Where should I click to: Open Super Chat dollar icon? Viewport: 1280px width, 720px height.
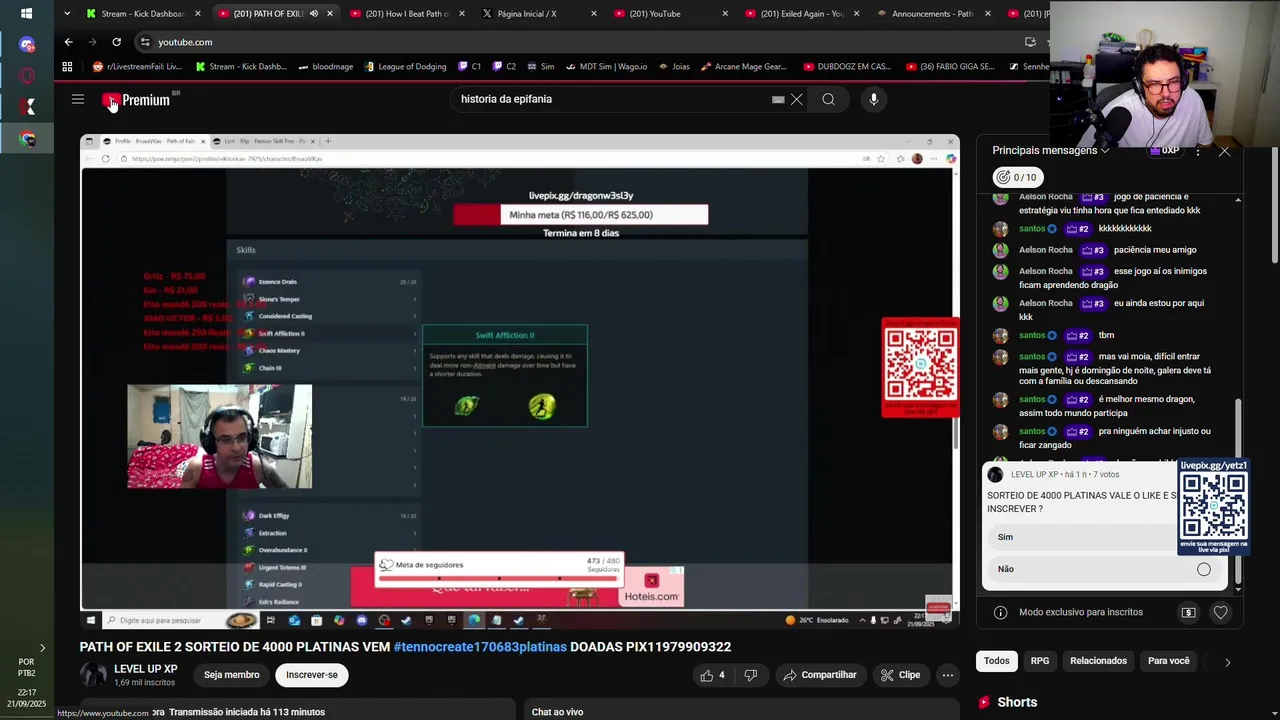tap(1188, 612)
